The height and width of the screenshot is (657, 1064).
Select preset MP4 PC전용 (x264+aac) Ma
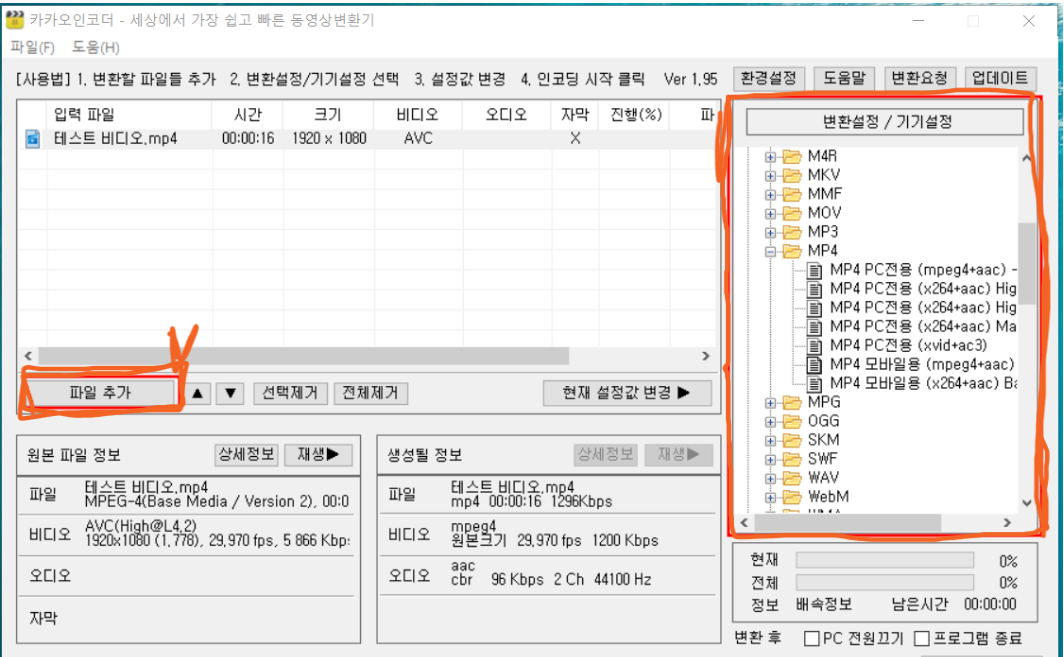click(x=923, y=326)
